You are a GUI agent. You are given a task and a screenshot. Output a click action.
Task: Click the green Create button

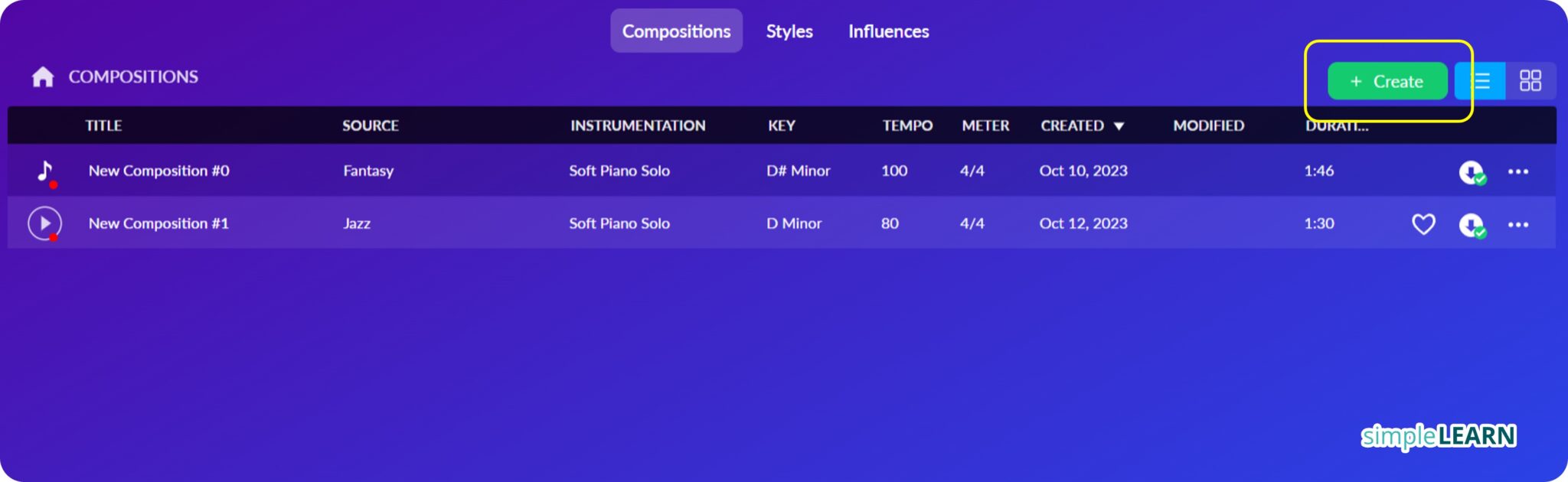pos(1387,81)
